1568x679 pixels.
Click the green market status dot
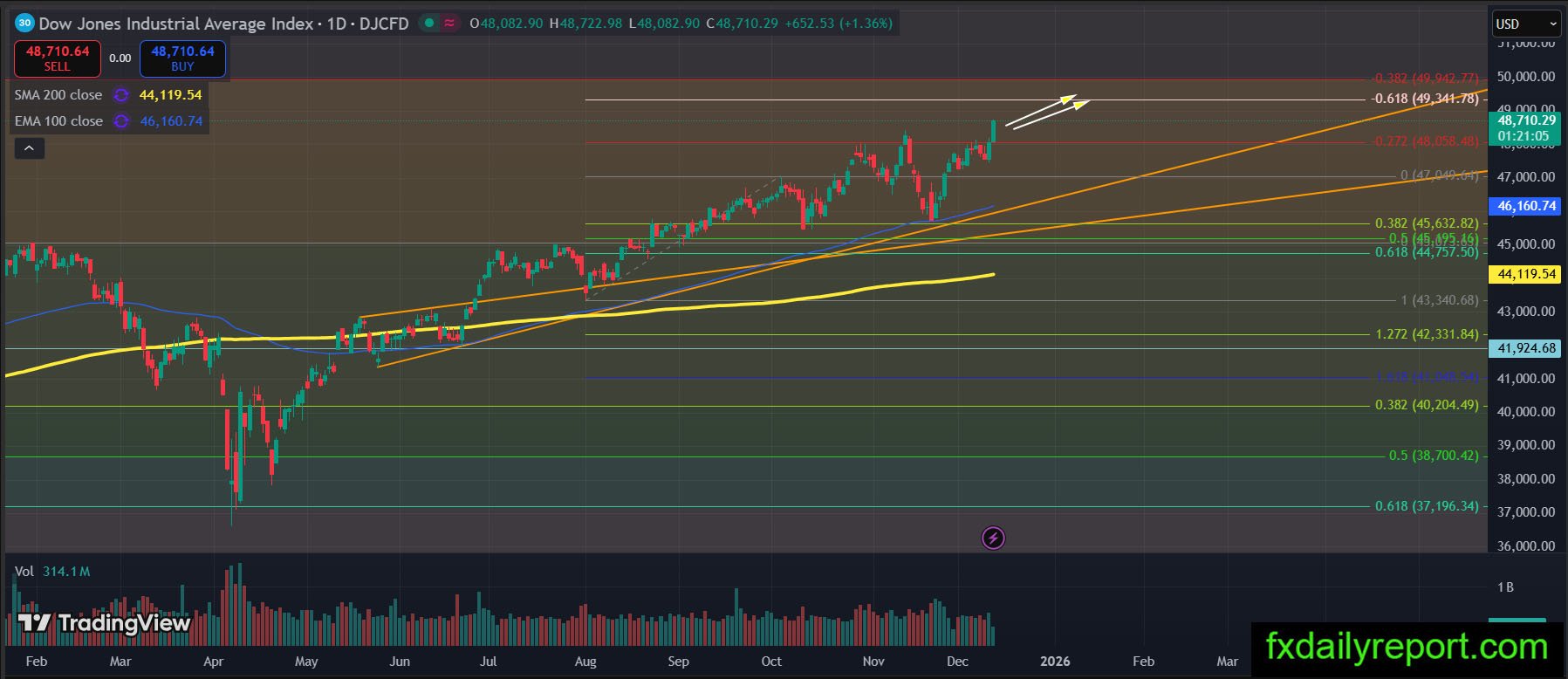(428, 24)
